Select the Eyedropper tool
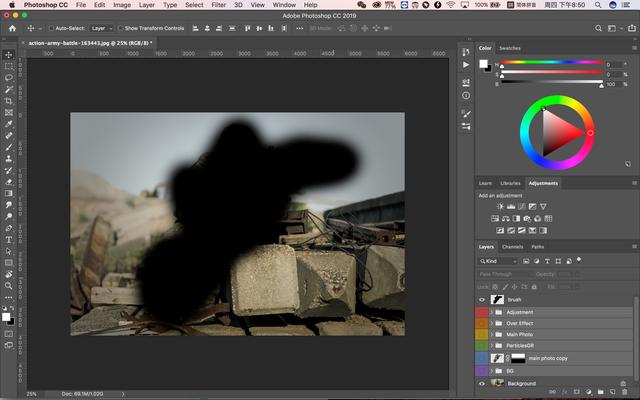 [9, 124]
